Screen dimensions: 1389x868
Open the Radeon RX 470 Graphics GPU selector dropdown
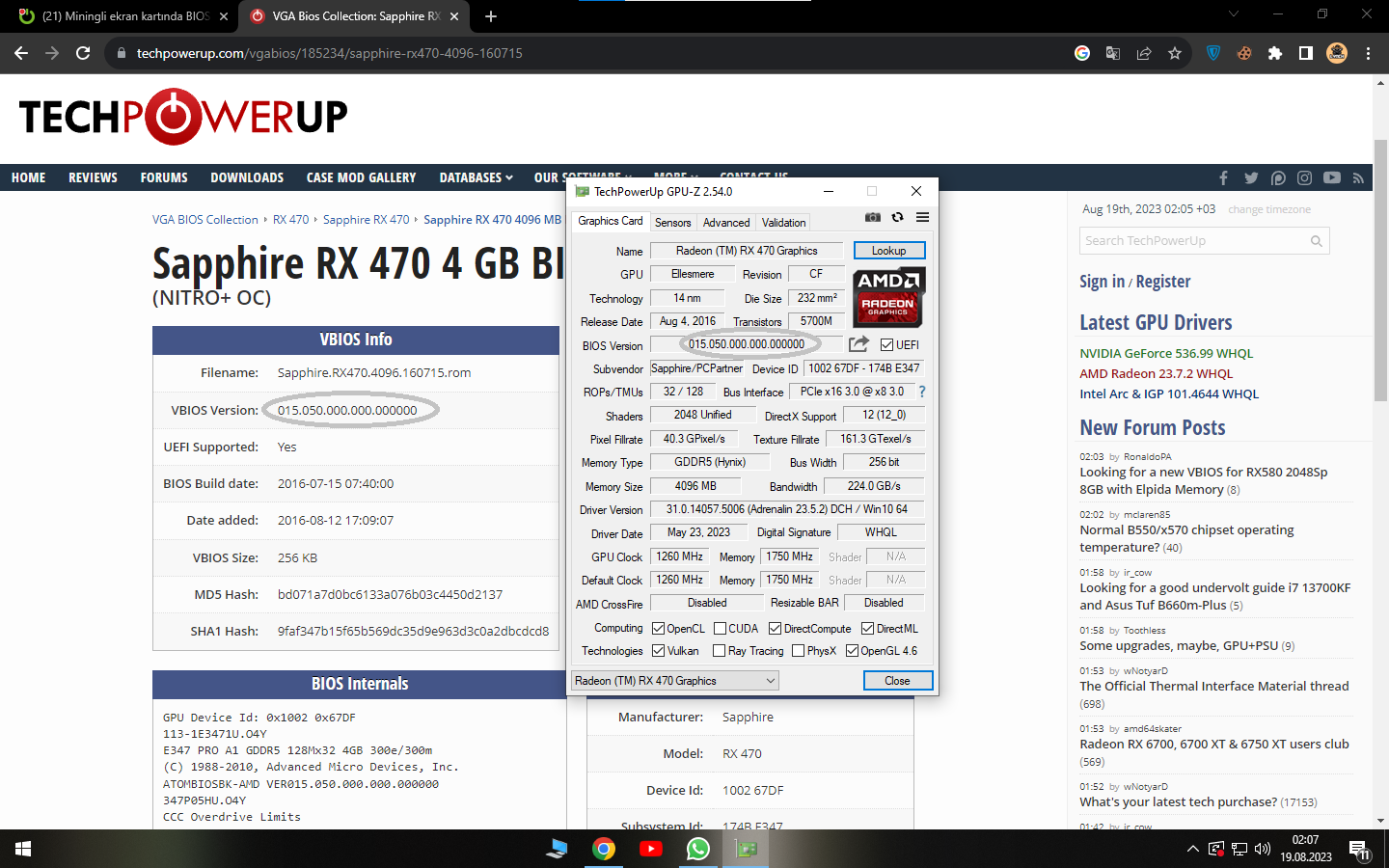coord(675,681)
